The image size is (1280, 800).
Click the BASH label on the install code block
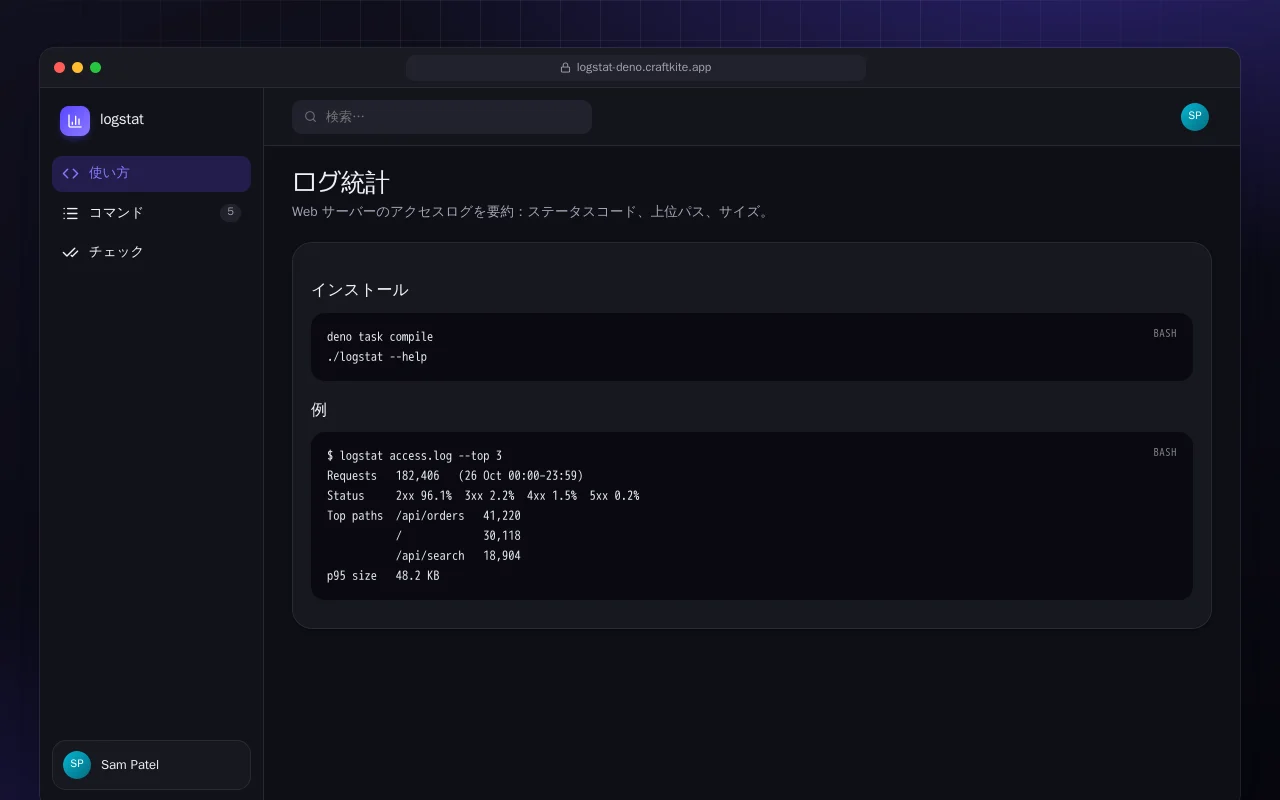click(1165, 333)
